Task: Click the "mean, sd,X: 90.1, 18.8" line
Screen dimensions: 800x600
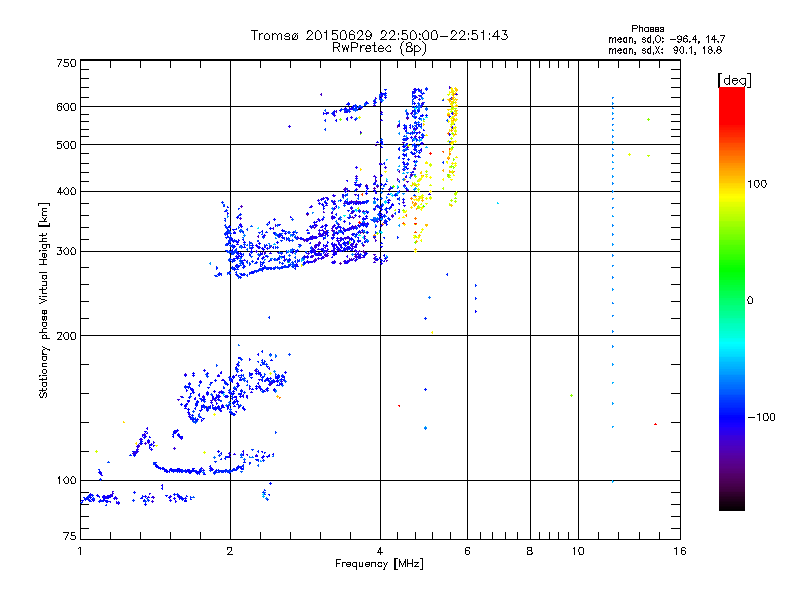Action: click(665, 50)
